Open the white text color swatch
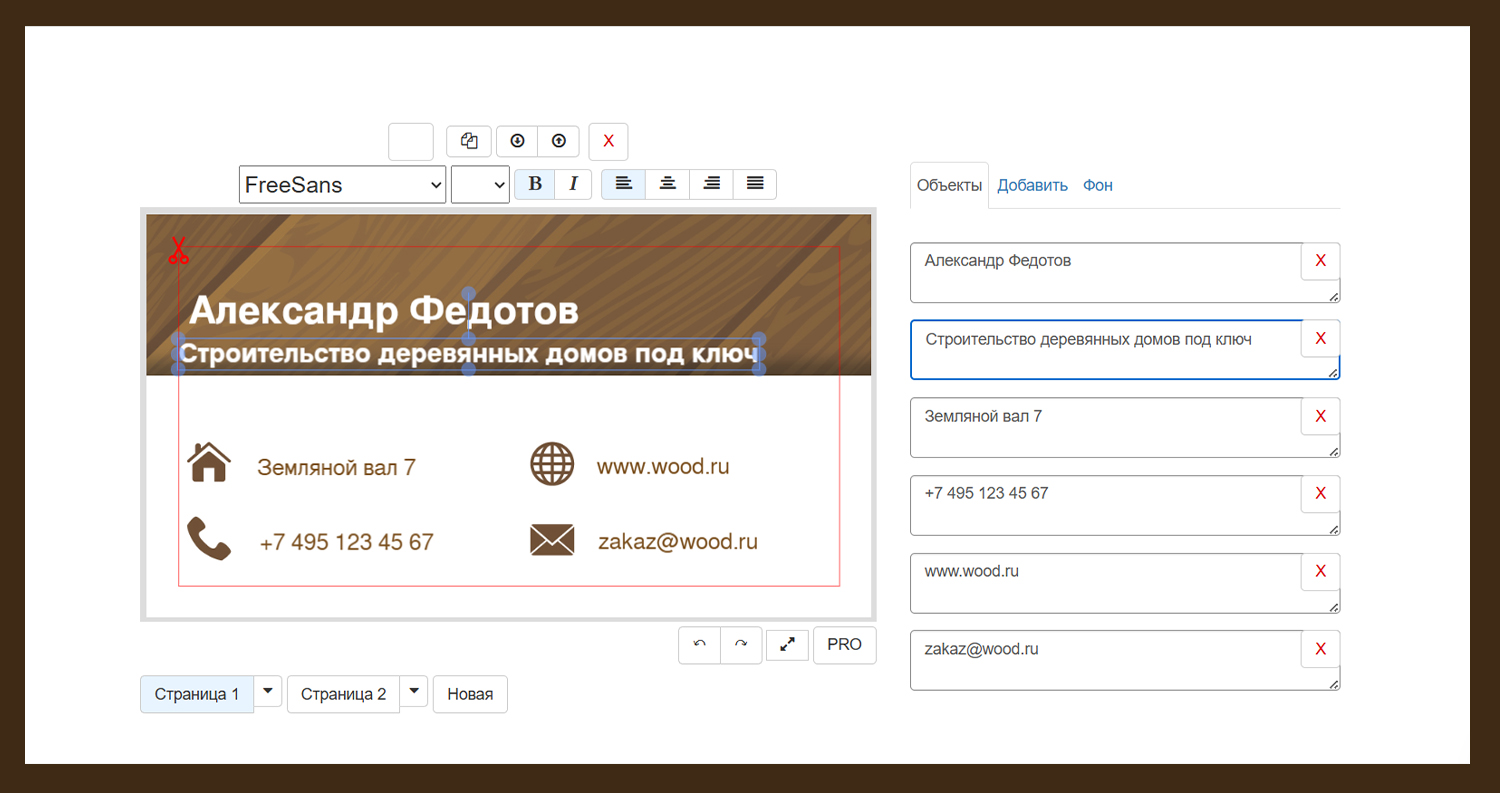Screen dimensions: 1500x793 coord(410,142)
